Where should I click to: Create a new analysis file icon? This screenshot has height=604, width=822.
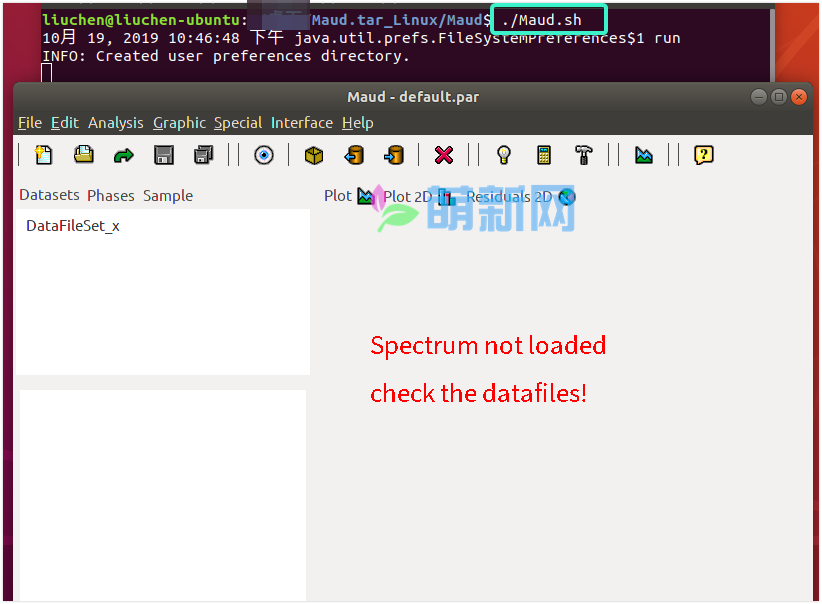(x=44, y=155)
